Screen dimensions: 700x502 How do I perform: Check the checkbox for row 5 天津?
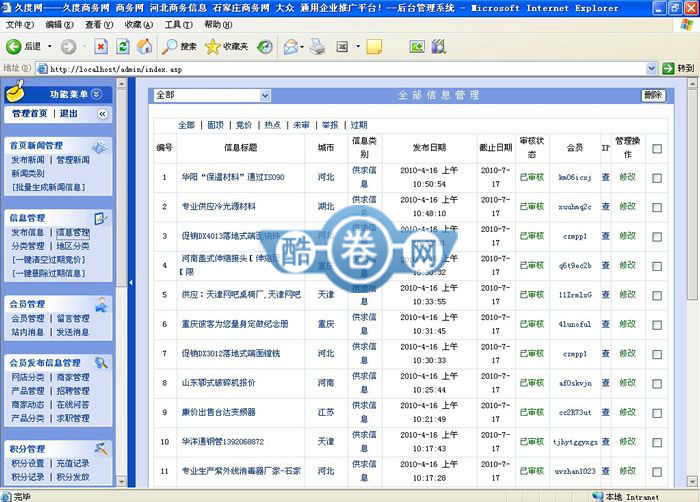pyautogui.click(x=657, y=296)
